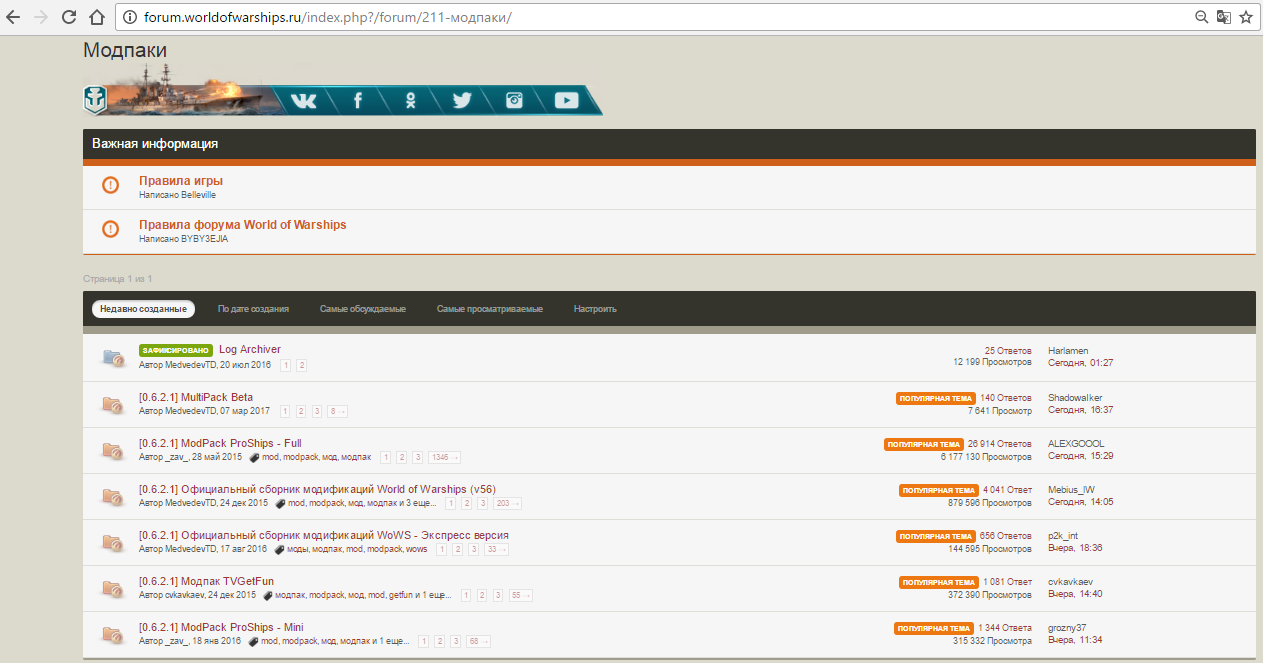Screen dimensions: 1263x663
Task: Click alert icon beside Правила игры
Action: coord(111,185)
